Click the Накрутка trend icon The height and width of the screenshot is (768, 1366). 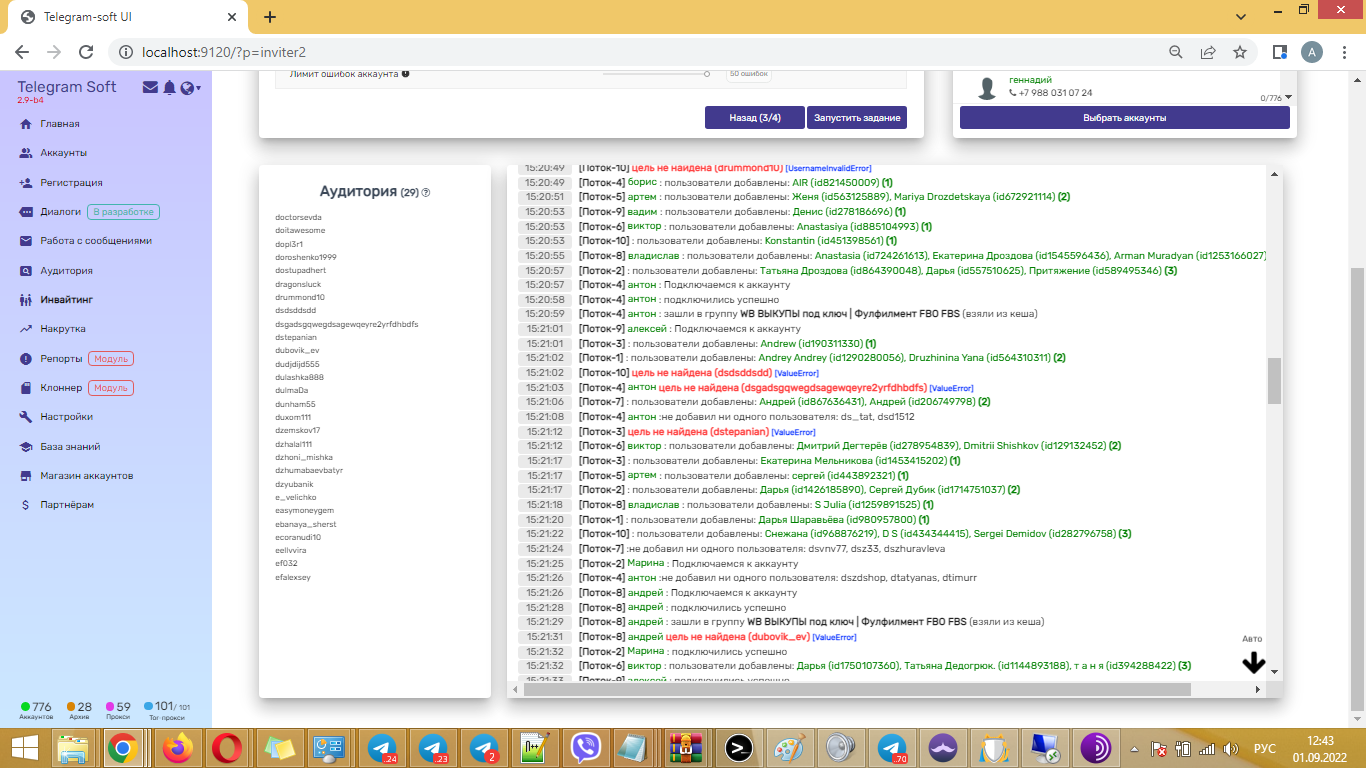[26, 329]
